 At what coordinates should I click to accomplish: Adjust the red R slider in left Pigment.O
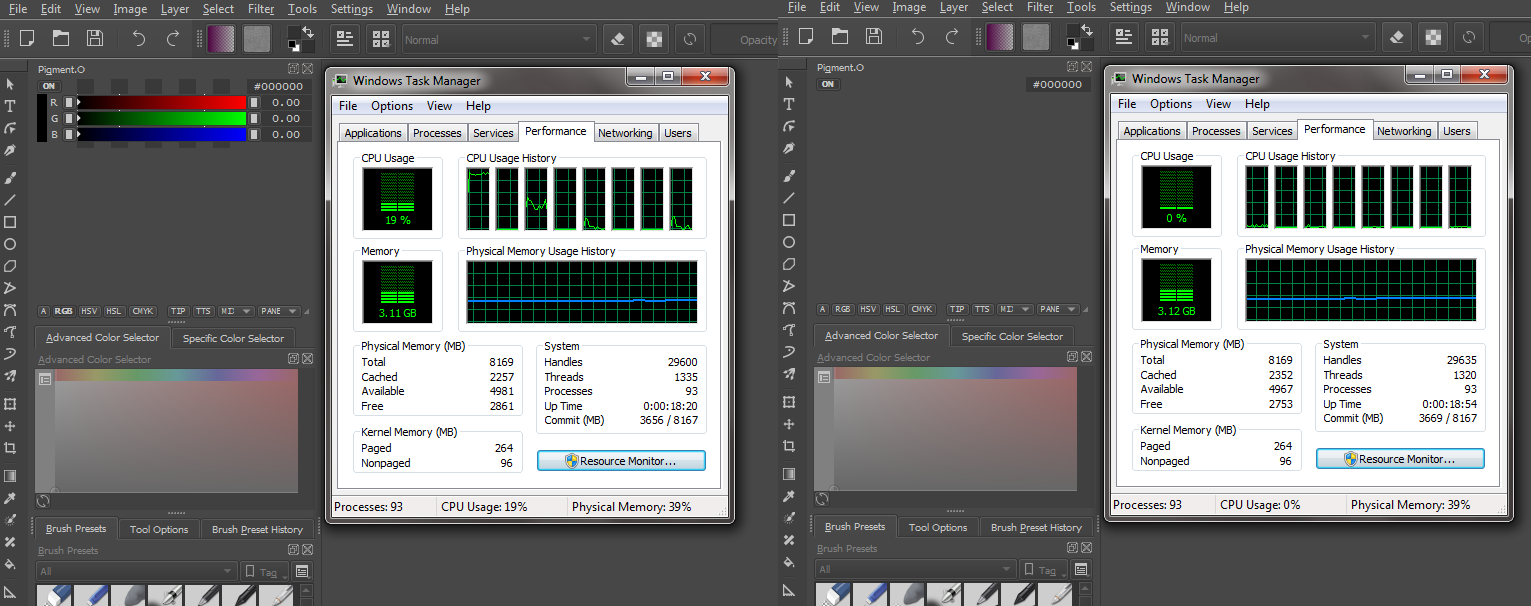(x=161, y=102)
